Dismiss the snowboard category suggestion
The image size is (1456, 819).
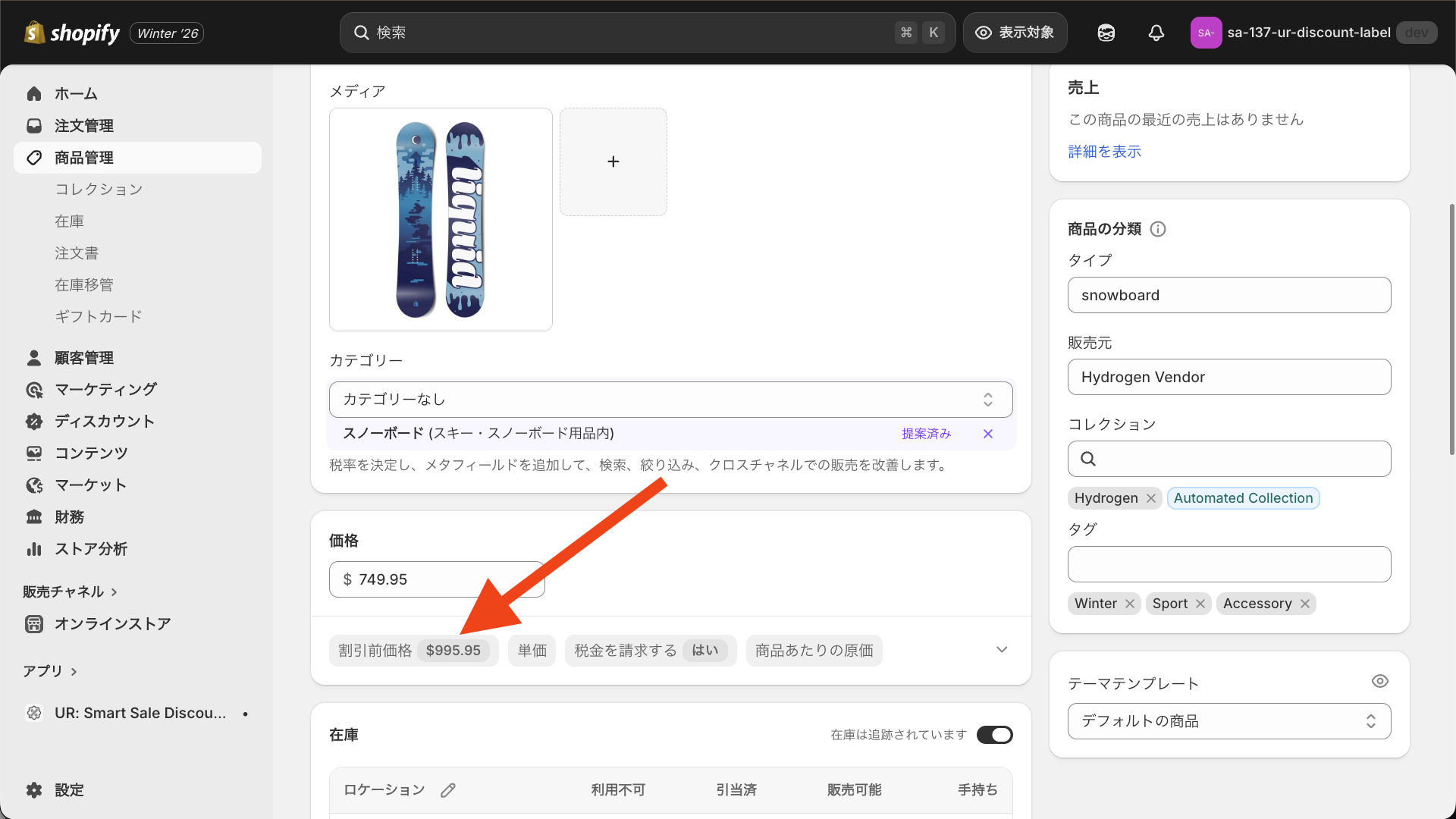coord(987,434)
